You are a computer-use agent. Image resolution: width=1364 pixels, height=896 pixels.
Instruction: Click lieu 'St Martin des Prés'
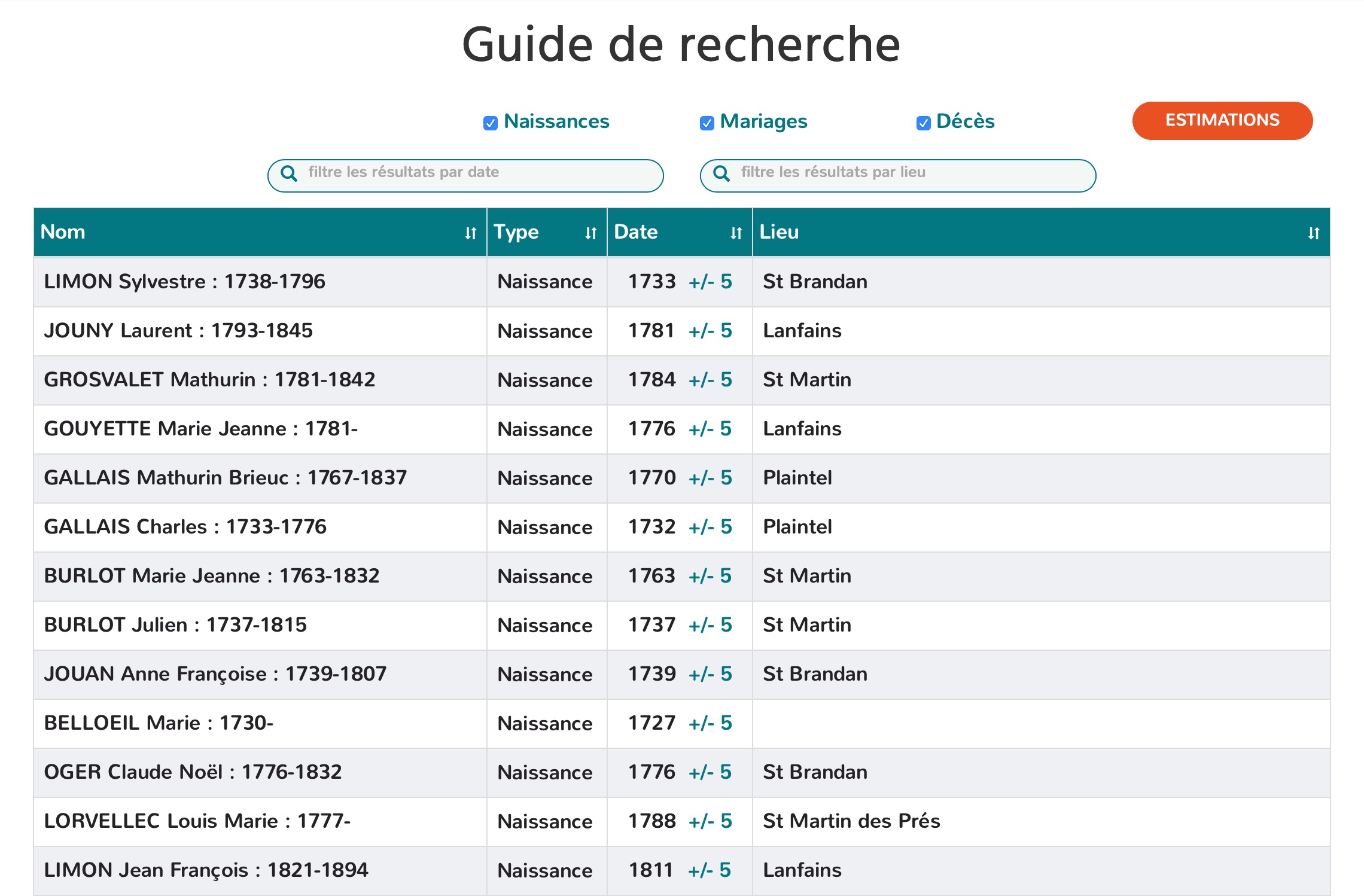(851, 821)
